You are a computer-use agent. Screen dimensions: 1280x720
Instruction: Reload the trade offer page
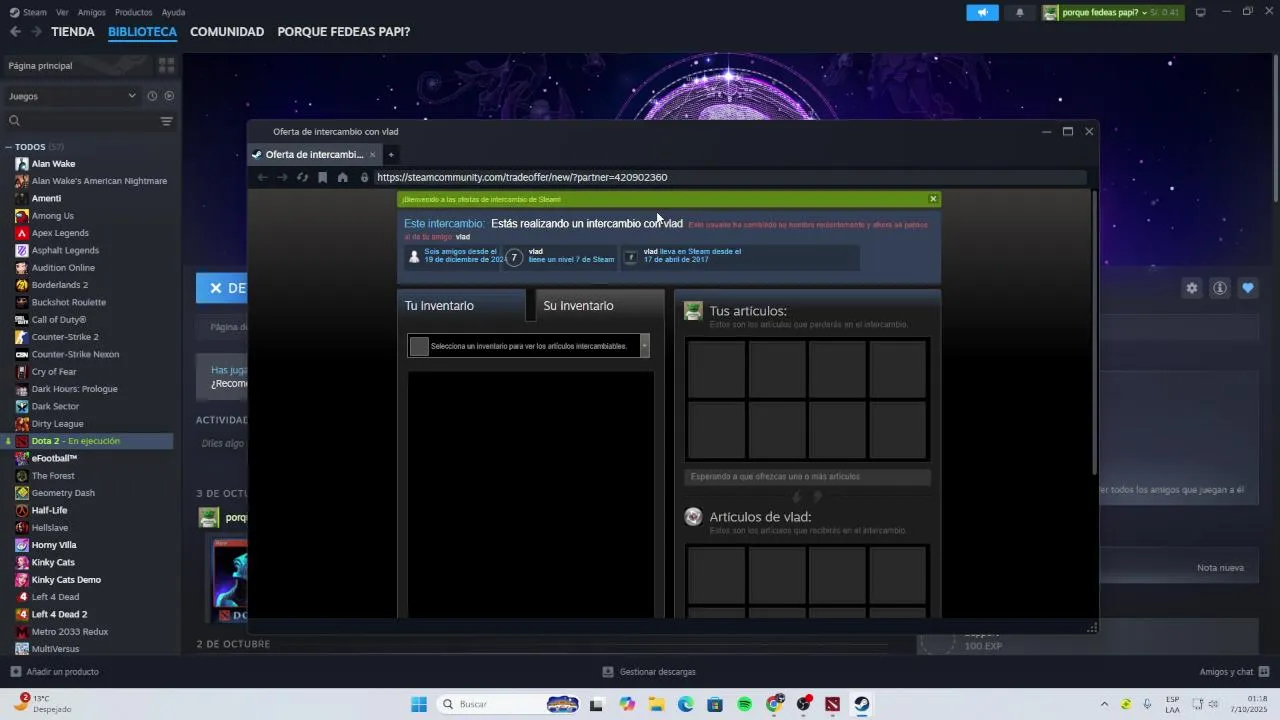(302, 177)
